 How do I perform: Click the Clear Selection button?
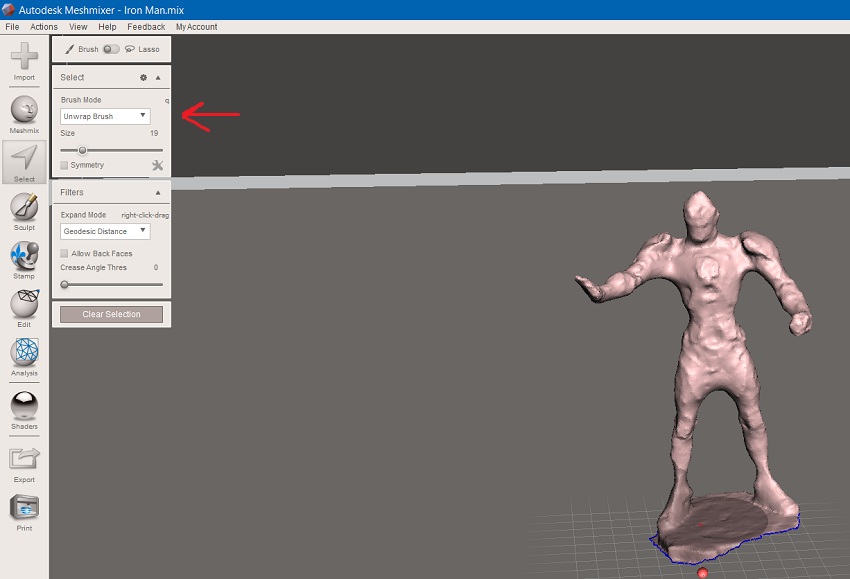point(111,314)
